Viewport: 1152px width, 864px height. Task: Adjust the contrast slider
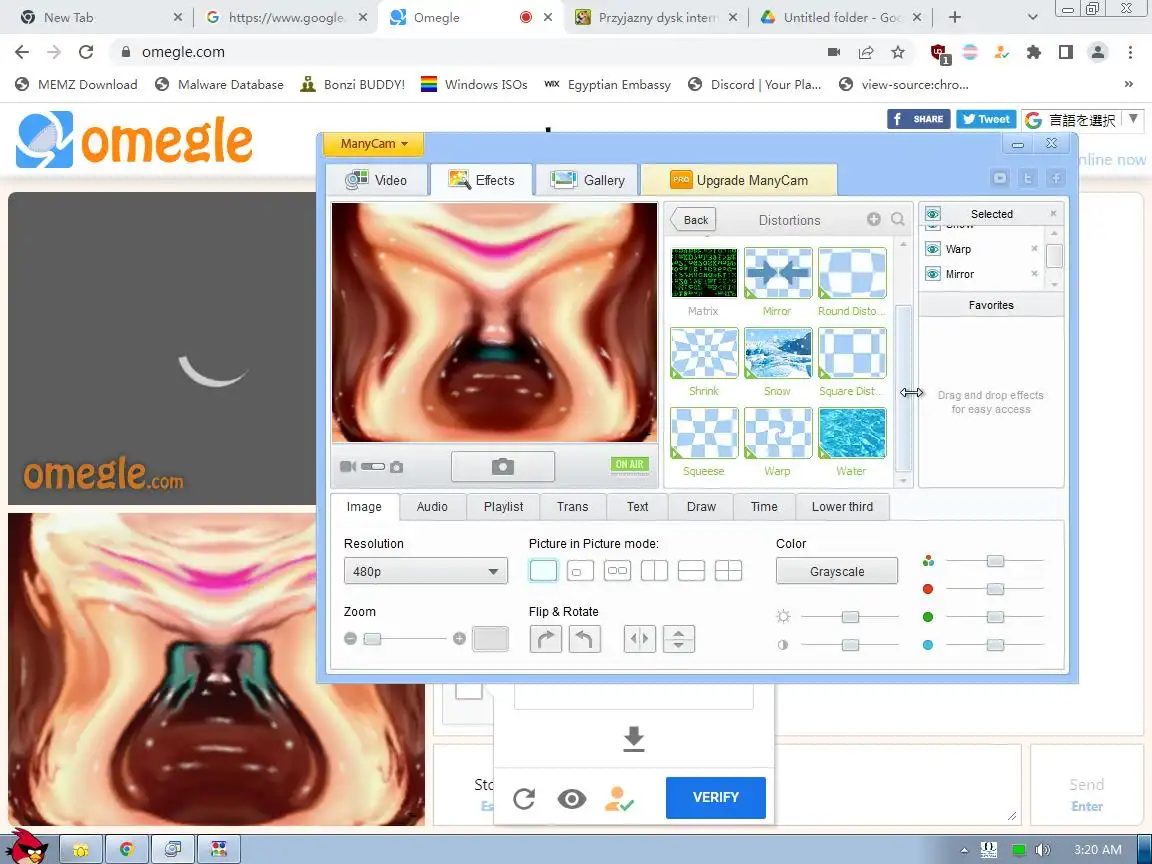tap(850, 645)
